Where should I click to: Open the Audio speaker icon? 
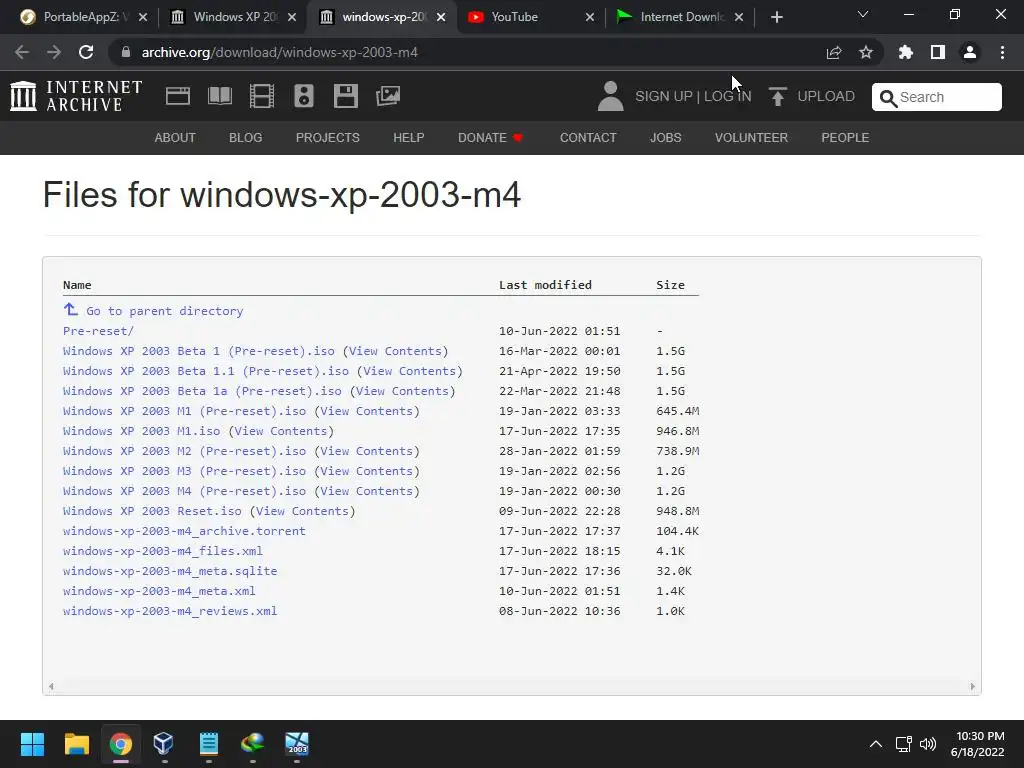coord(304,96)
